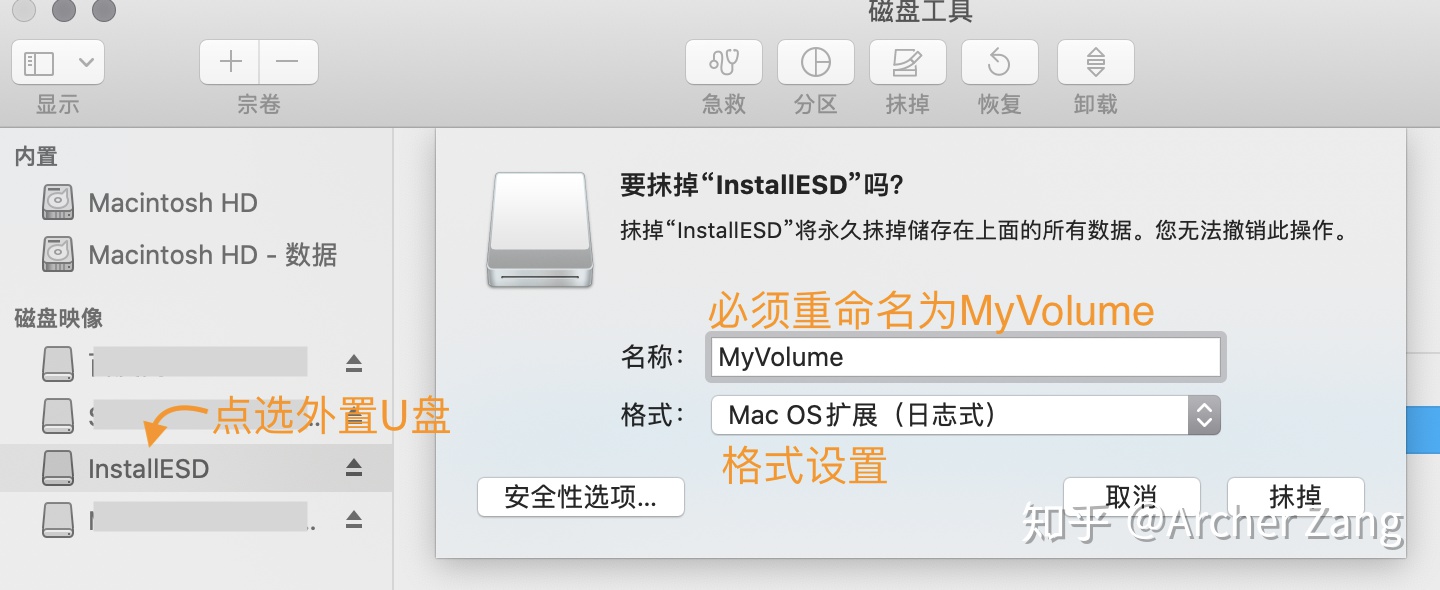Click the add volume (+) icon
Image resolution: width=1440 pixels, height=590 pixels.
point(229,61)
